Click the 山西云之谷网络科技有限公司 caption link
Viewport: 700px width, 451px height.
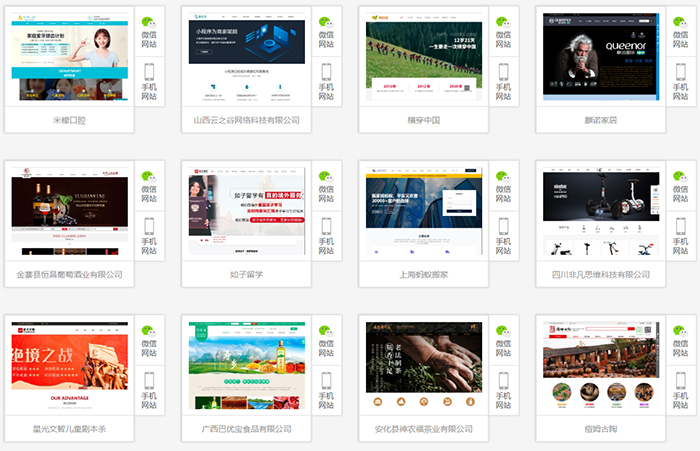pos(246,120)
